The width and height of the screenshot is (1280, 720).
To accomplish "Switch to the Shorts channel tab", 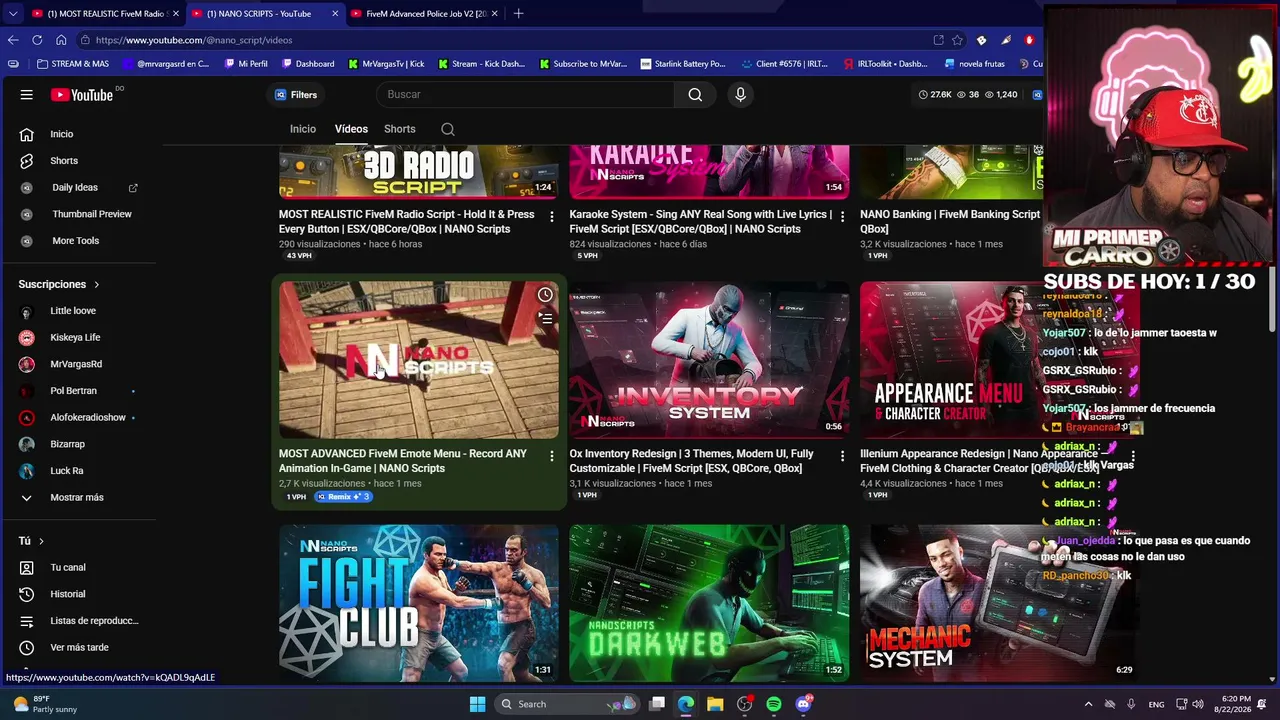I will click(x=400, y=129).
